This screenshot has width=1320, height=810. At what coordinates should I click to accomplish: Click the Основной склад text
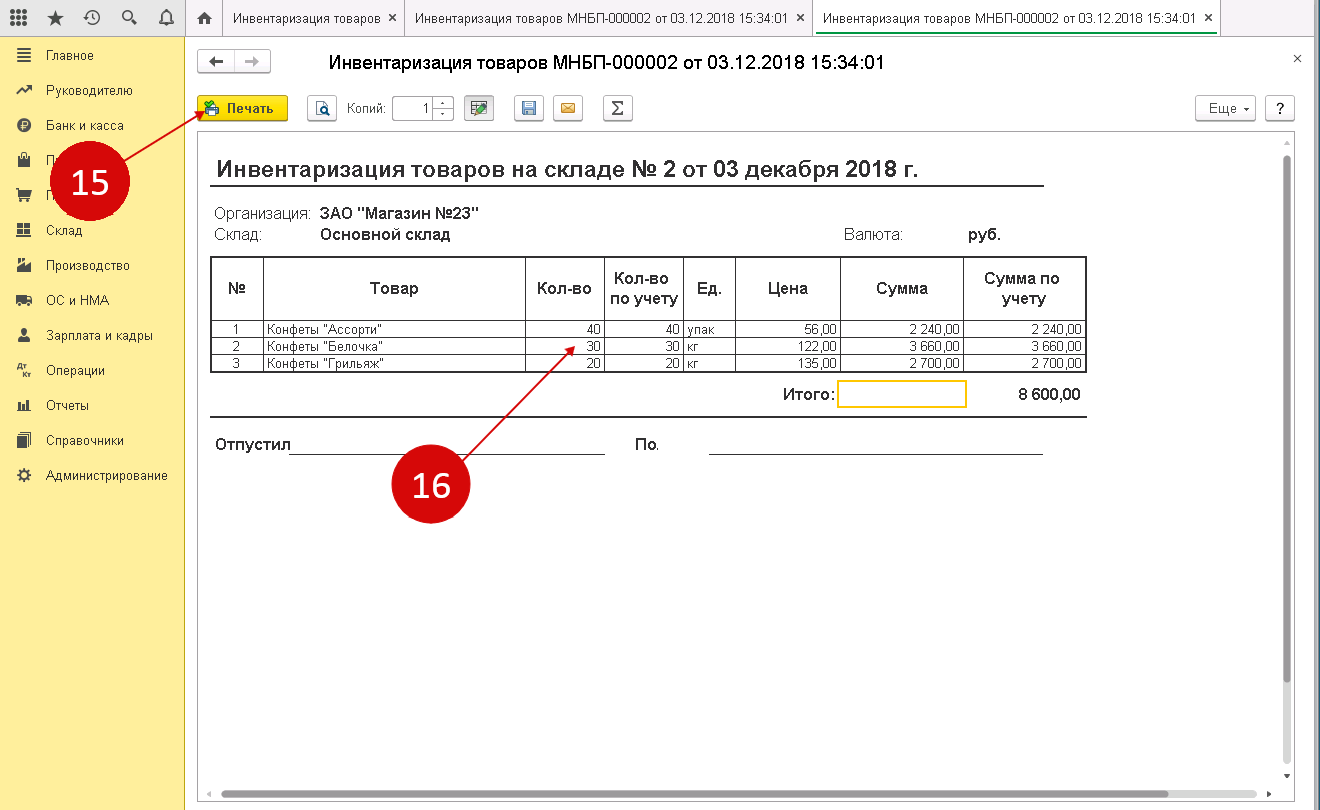[x=385, y=235]
